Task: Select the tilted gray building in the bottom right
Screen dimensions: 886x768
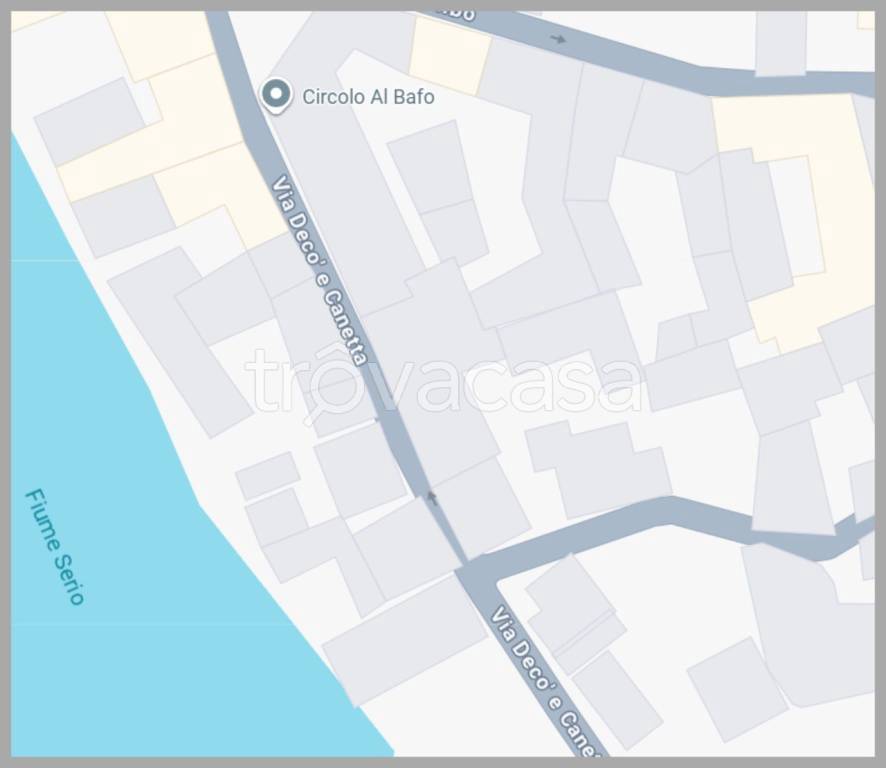Action: pos(737,689)
